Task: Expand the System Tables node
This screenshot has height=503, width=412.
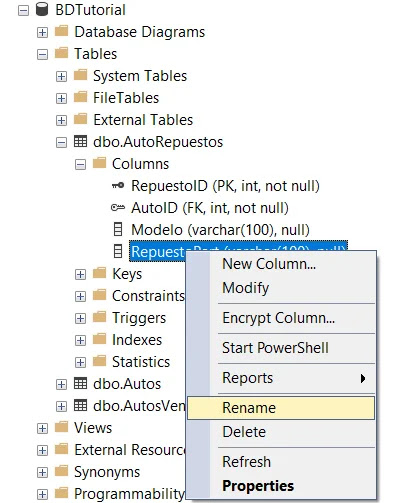Action: (x=61, y=77)
